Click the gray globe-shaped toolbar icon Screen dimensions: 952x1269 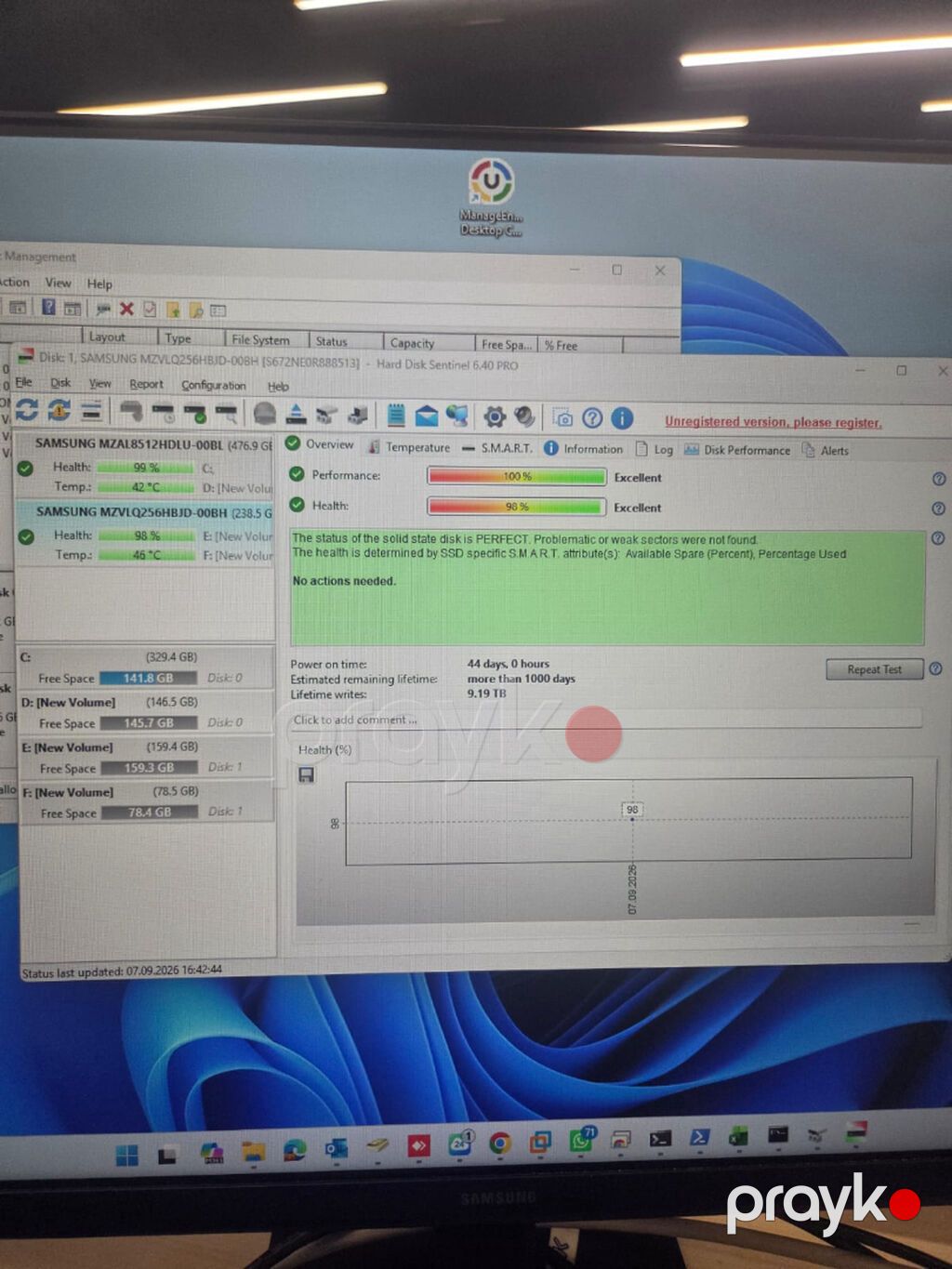click(x=265, y=413)
